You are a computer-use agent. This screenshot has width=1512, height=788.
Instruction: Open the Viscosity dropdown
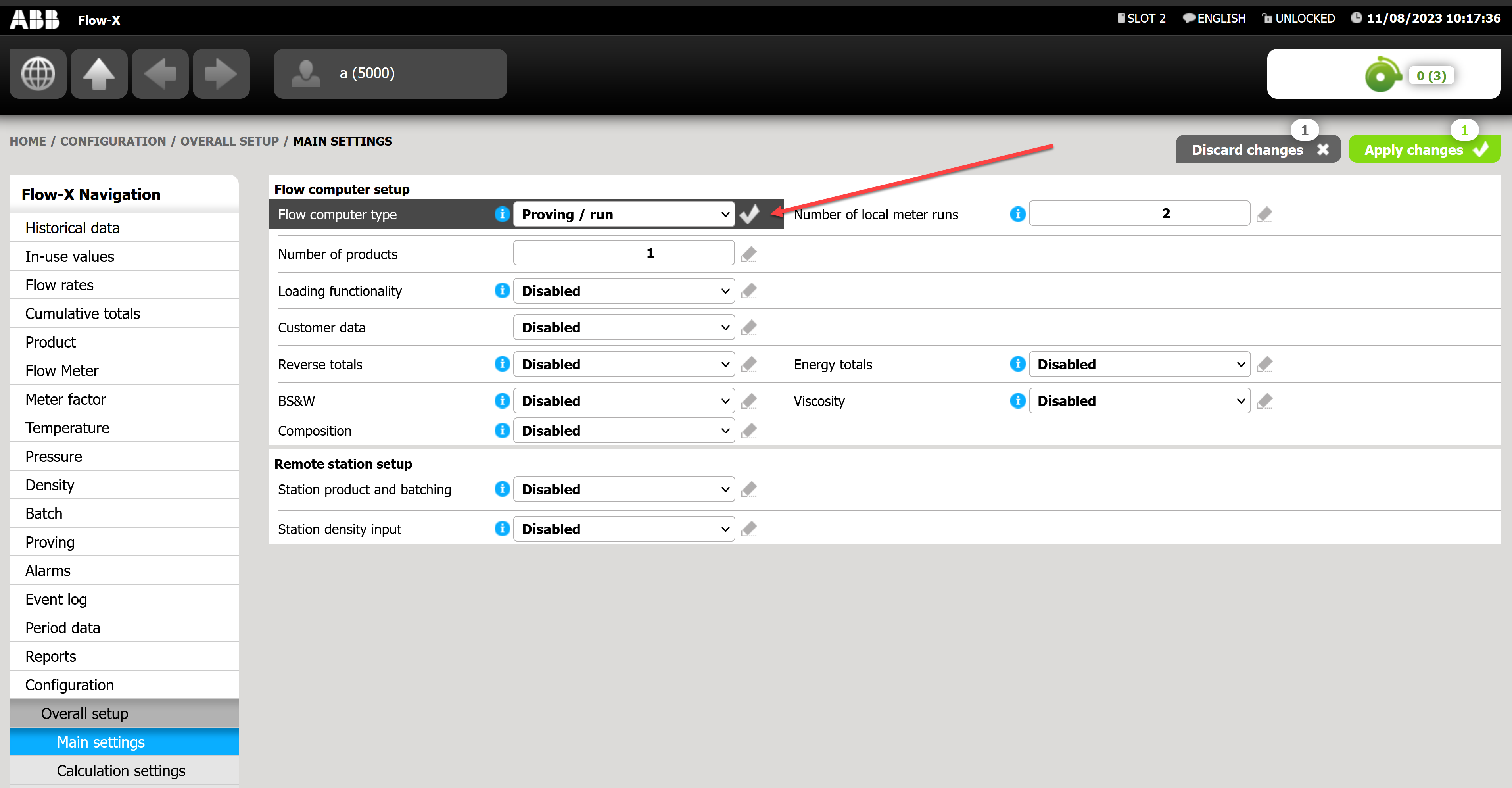coord(1139,400)
